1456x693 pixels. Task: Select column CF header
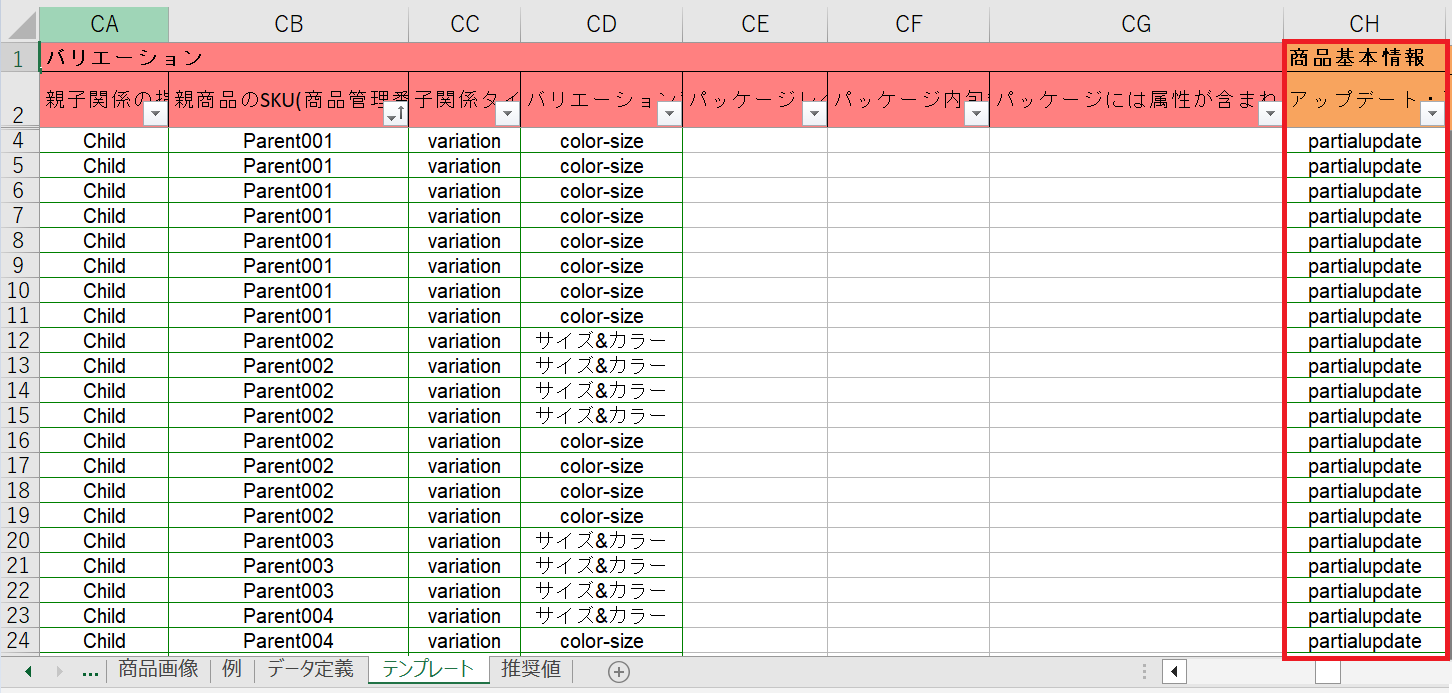[x=908, y=25]
